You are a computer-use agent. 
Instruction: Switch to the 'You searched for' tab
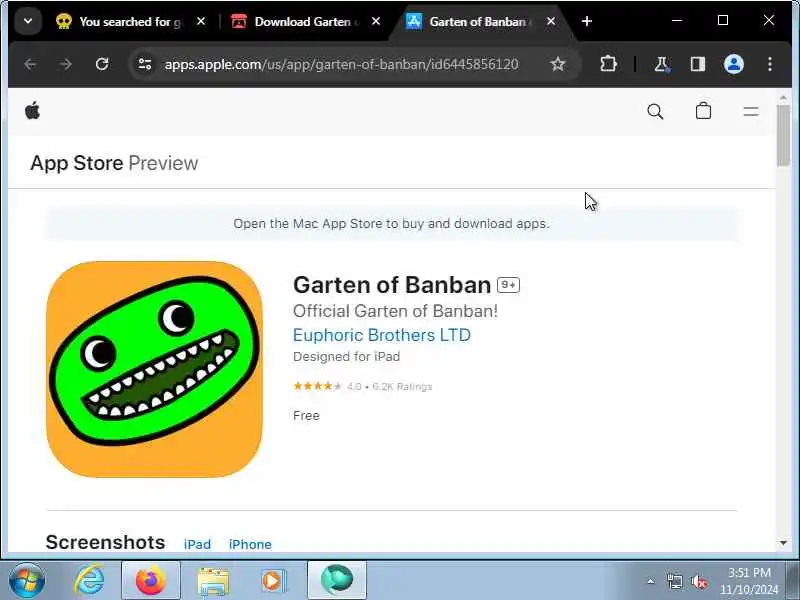pyautogui.click(x=130, y=21)
